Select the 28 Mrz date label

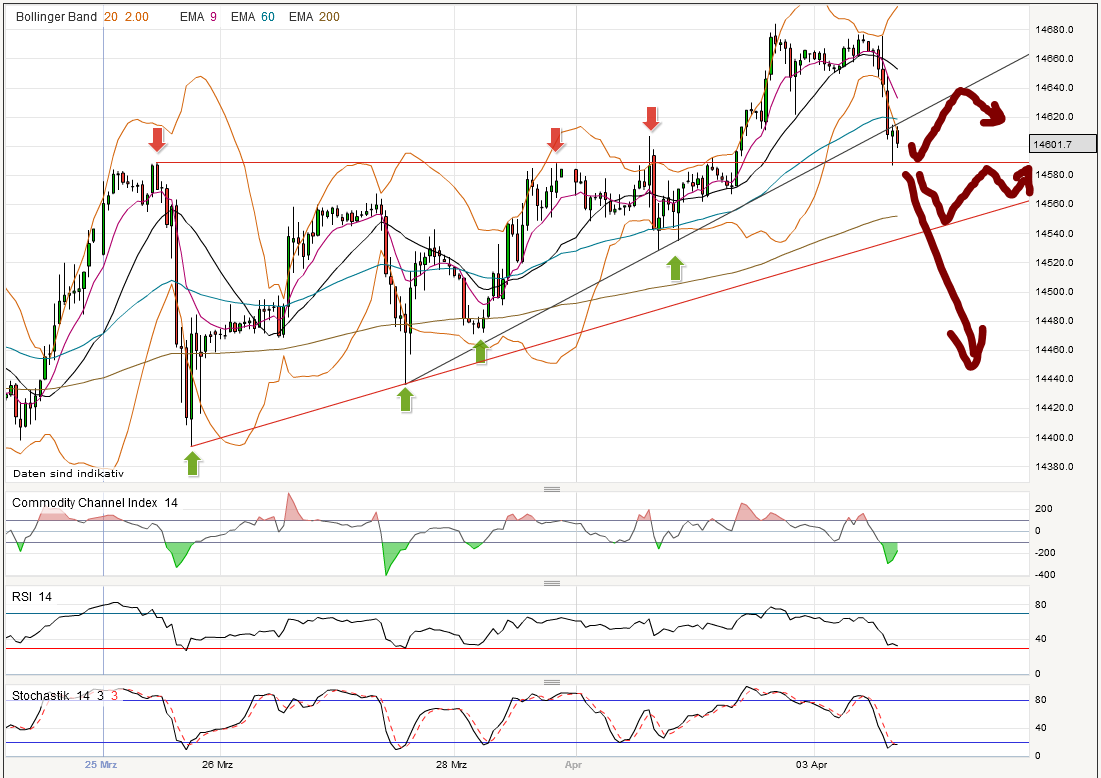451,765
